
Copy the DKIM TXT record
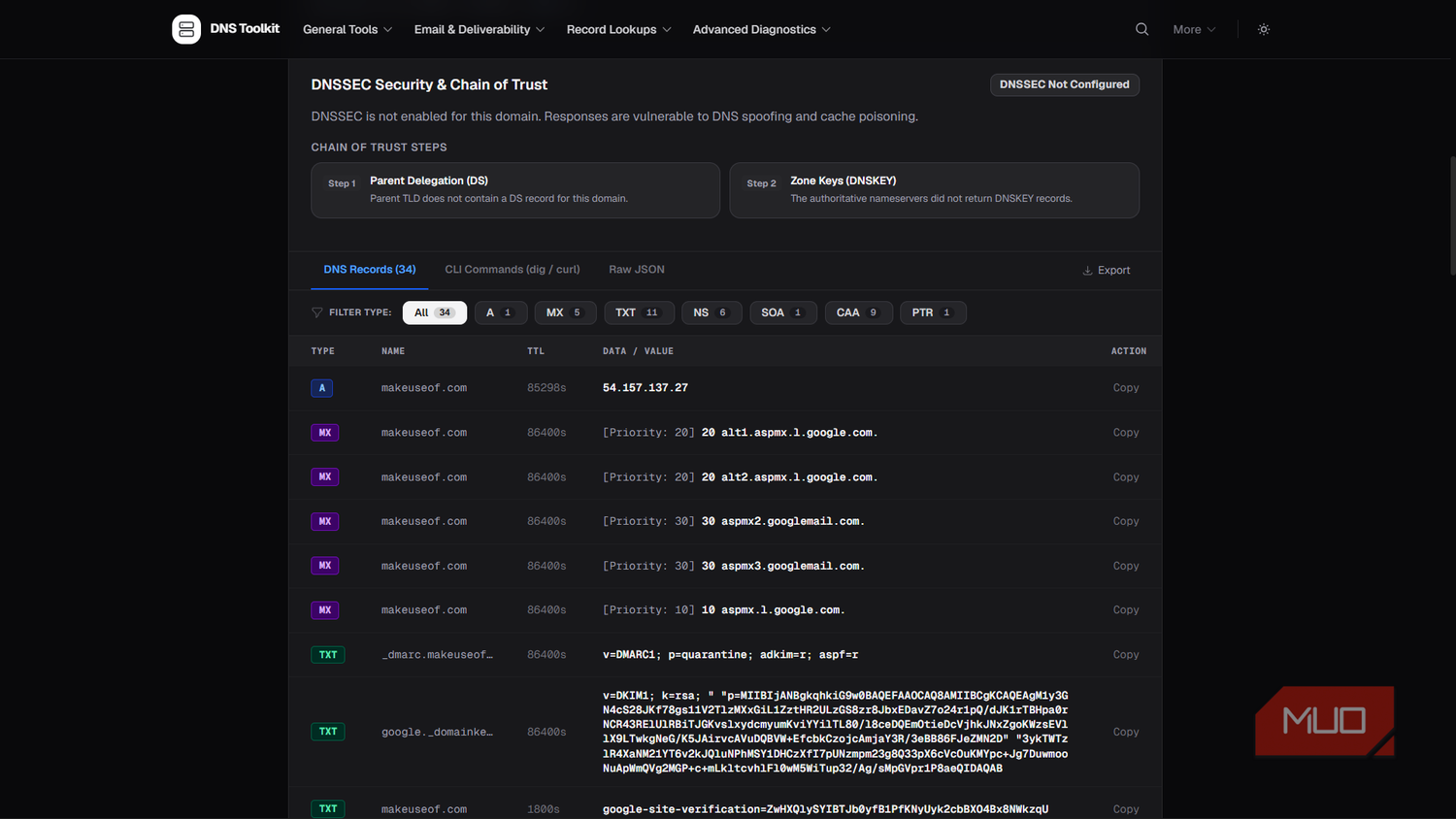(1126, 732)
